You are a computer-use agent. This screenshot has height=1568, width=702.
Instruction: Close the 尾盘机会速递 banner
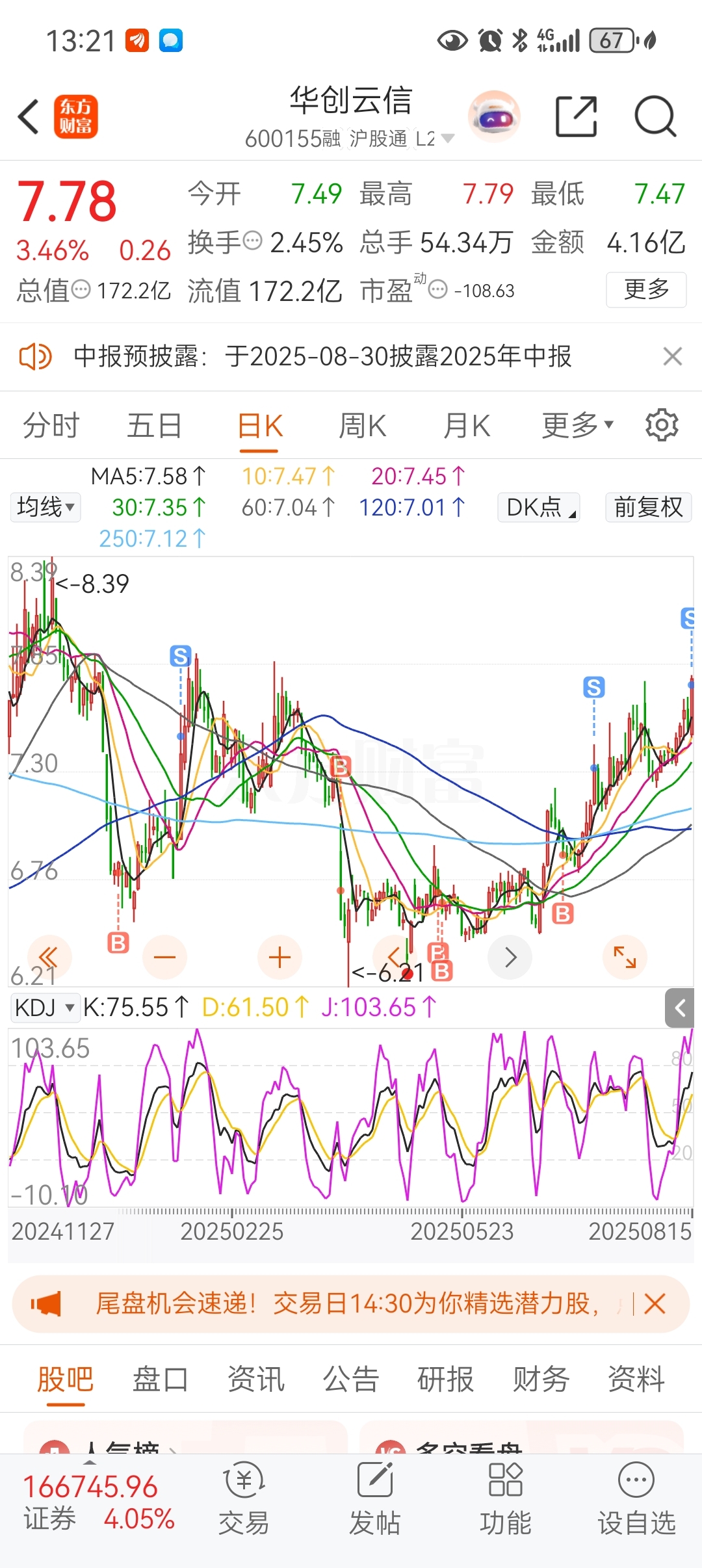coord(655,1303)
